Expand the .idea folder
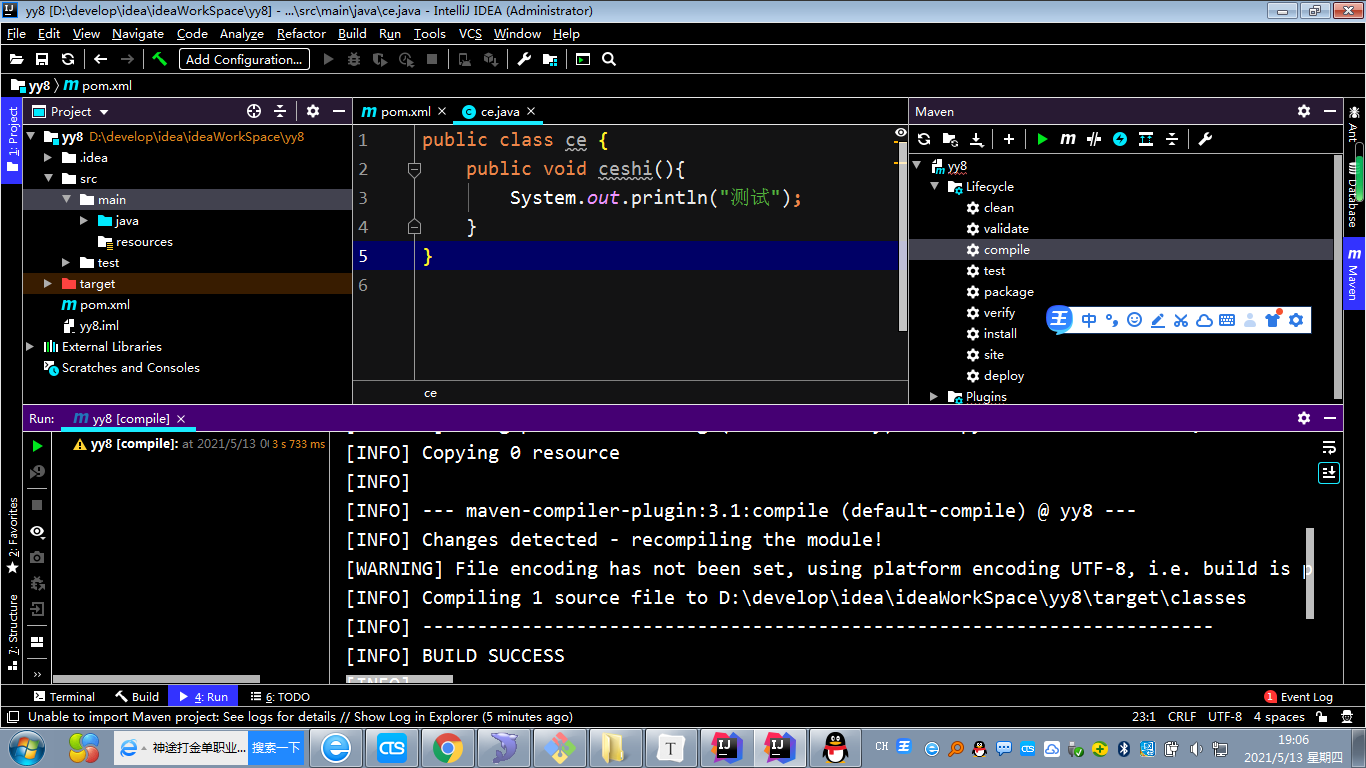This screenshot has width=1366, height=768. click(x=48, y=158)
